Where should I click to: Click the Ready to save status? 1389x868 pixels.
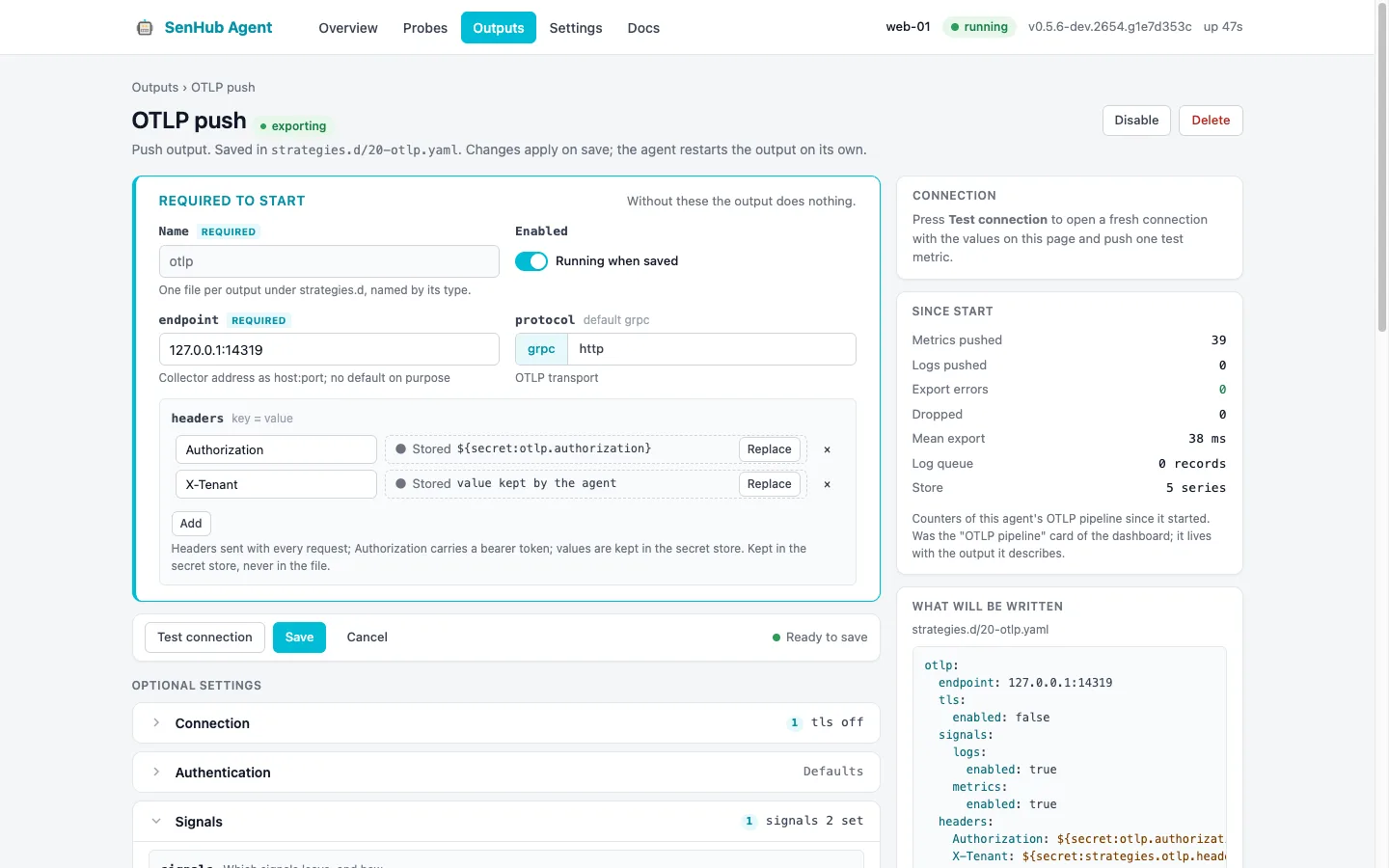[x=820, y=637]
